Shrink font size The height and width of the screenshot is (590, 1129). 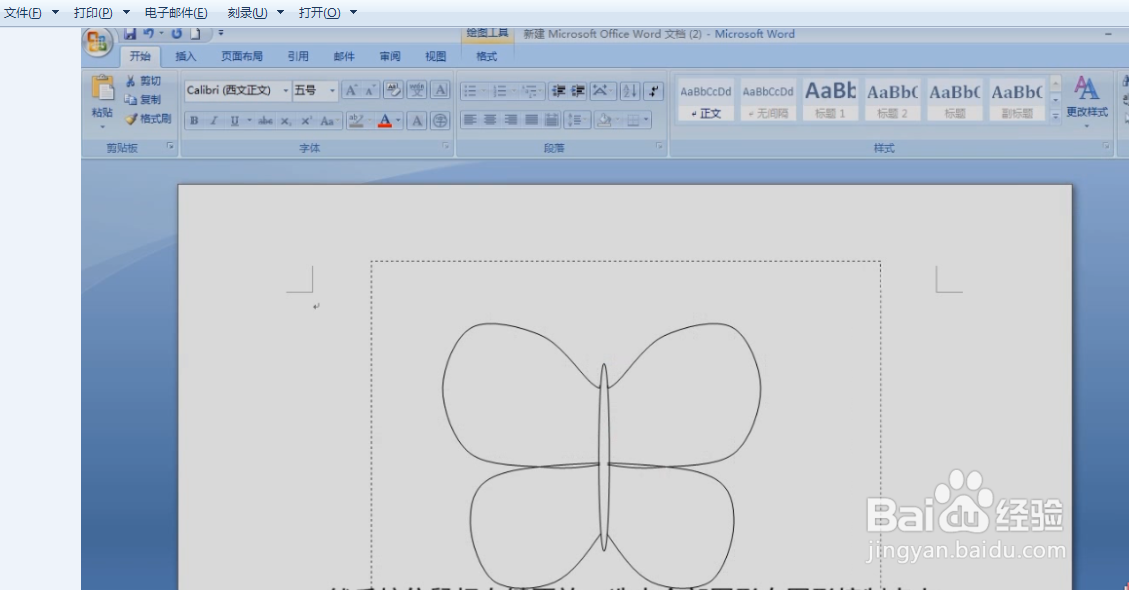(369, 90)
